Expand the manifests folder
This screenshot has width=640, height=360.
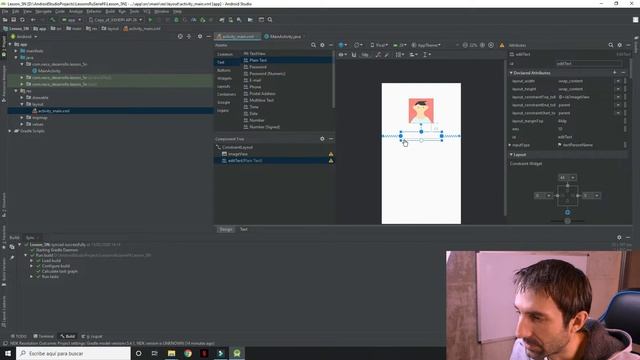[16, 51]
